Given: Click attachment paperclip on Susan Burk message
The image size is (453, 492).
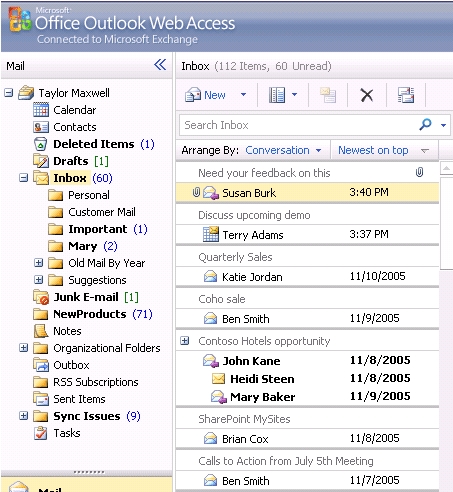Looking at the screenshot, I should [196, 192].
